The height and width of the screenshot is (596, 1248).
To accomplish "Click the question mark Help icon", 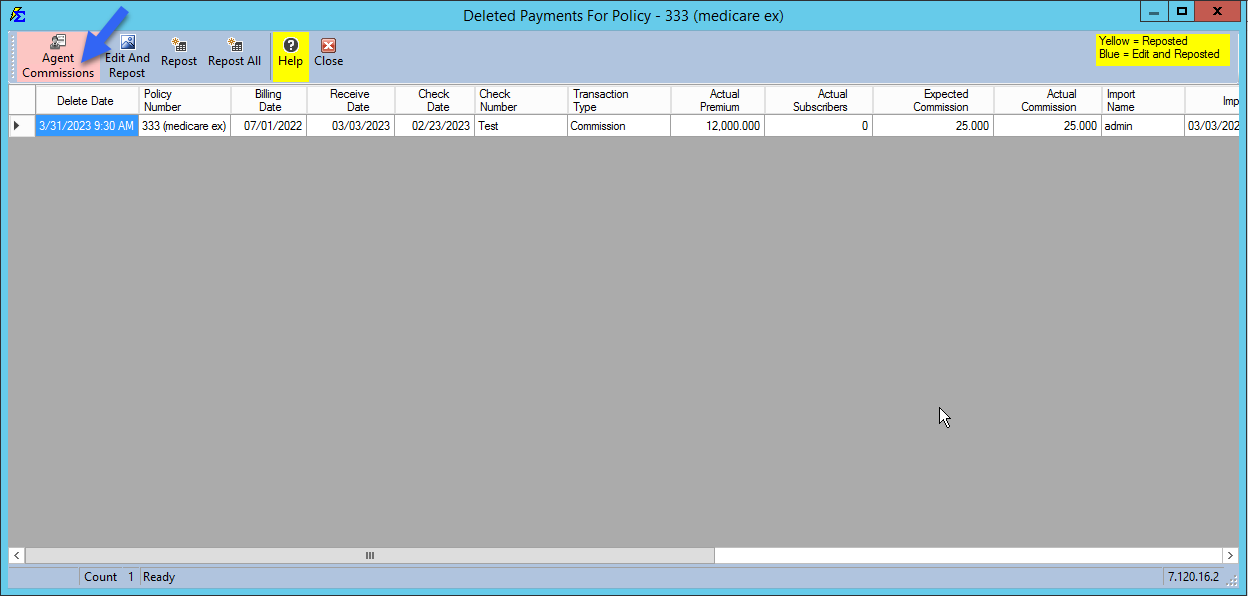I will (290, 44).
